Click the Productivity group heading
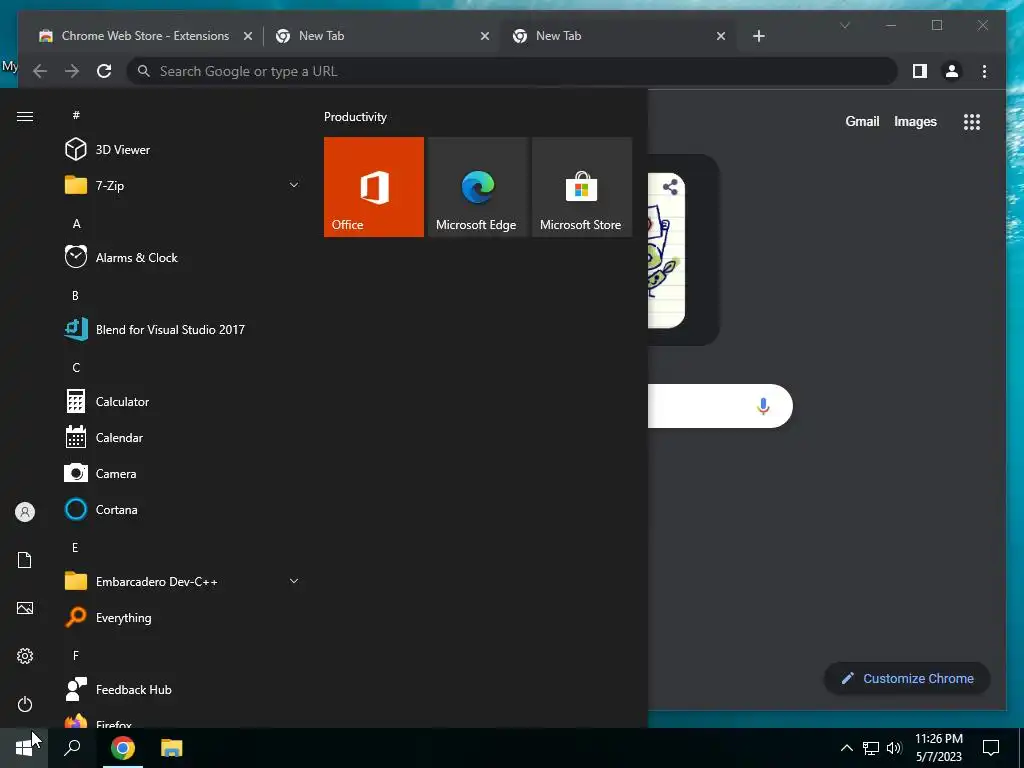Image resolution: width=1024 pixels, height=768 pixels. click(355, 117)
